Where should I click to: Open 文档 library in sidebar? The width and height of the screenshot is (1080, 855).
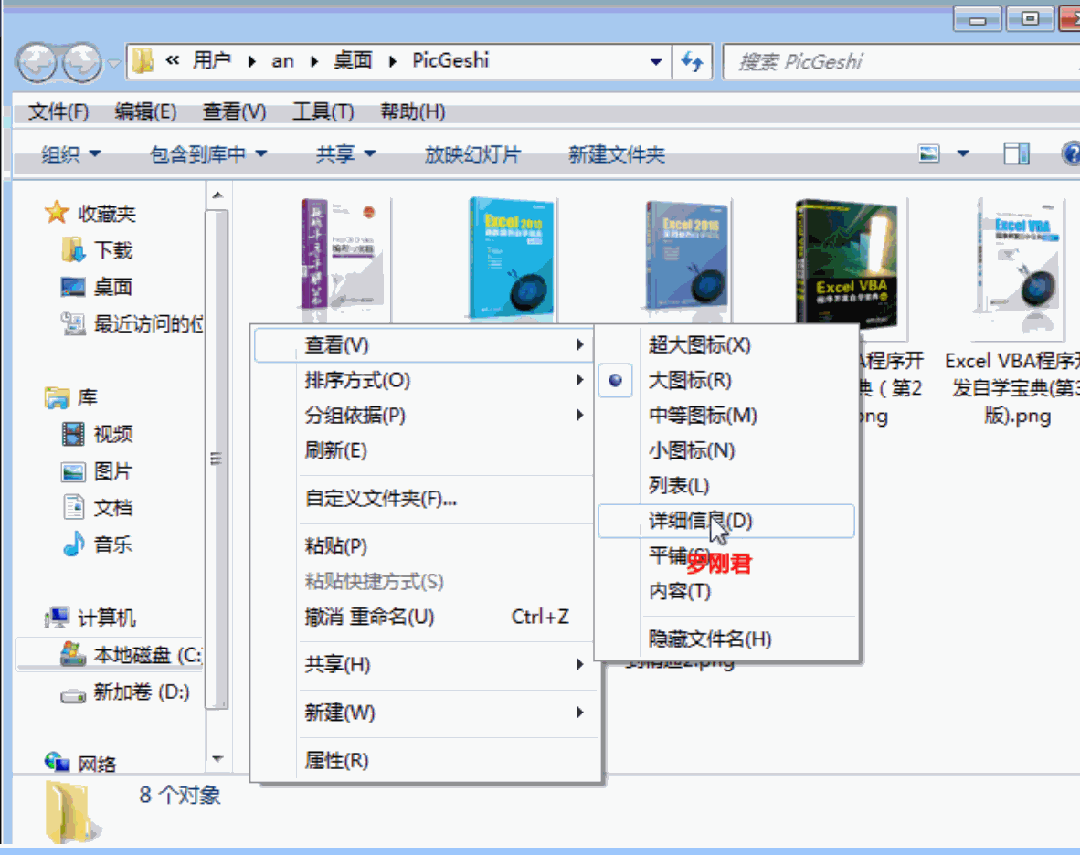point(96,508)
